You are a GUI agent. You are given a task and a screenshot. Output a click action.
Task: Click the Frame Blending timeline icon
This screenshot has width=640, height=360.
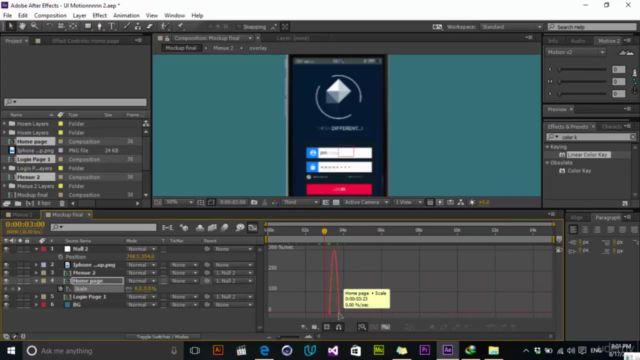(x=212, y=228)
